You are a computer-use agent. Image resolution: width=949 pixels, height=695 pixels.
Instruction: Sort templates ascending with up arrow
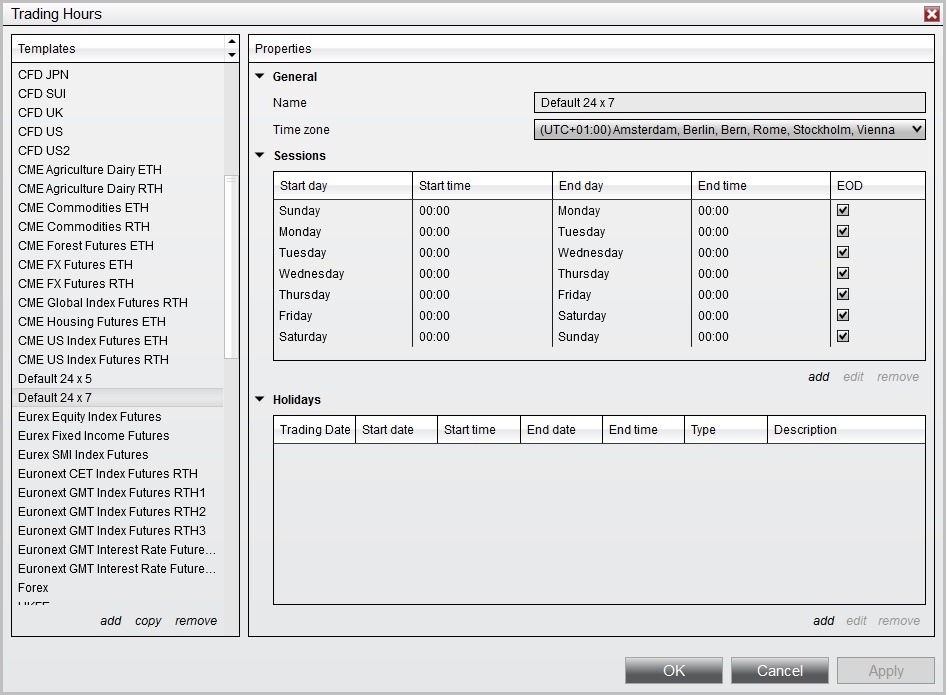coord(231,42)
